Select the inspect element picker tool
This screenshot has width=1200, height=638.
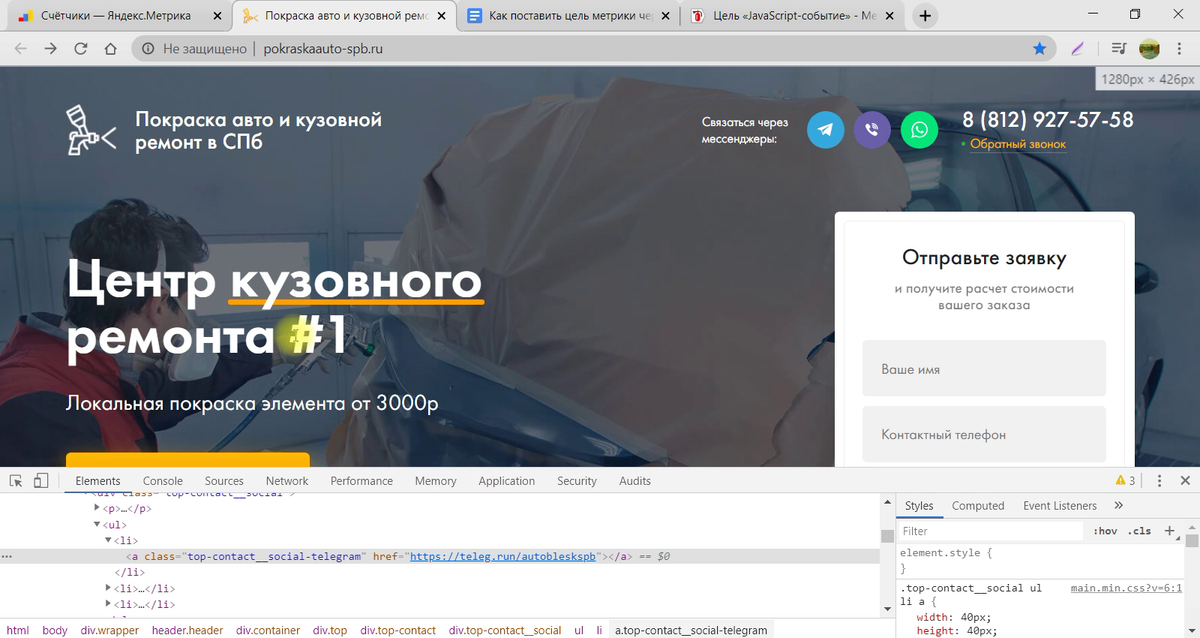pos(16,480)
